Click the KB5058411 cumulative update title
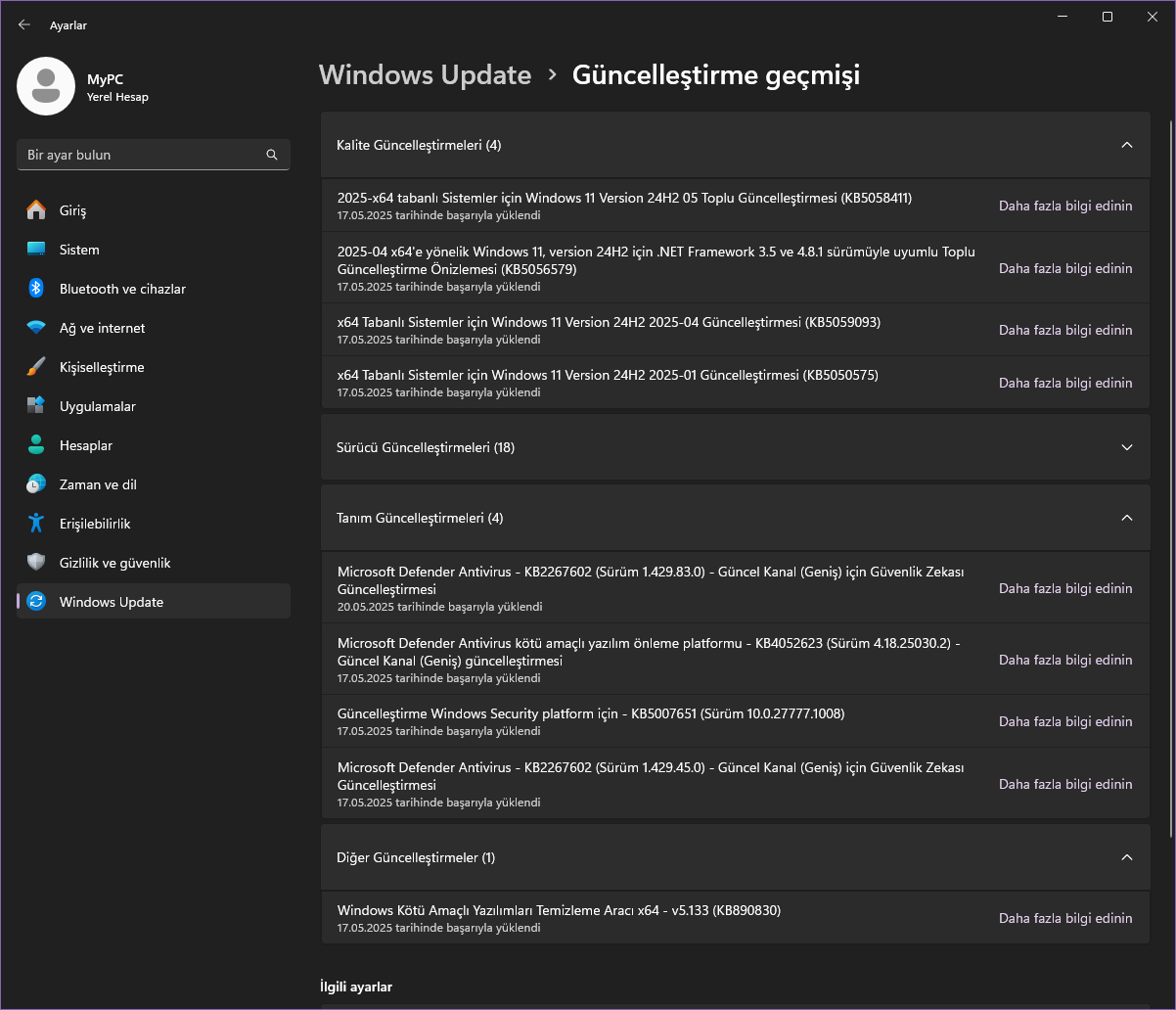The width and height of the screenshot is (1176, 1010). tap(624, 198)
